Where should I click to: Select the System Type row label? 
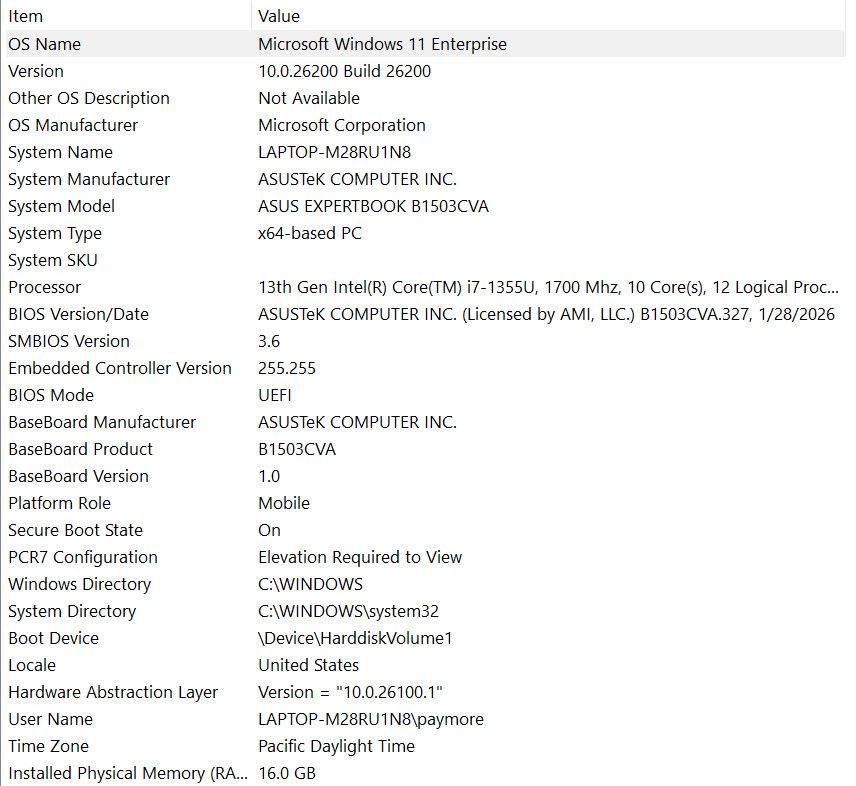coord(55,233)
